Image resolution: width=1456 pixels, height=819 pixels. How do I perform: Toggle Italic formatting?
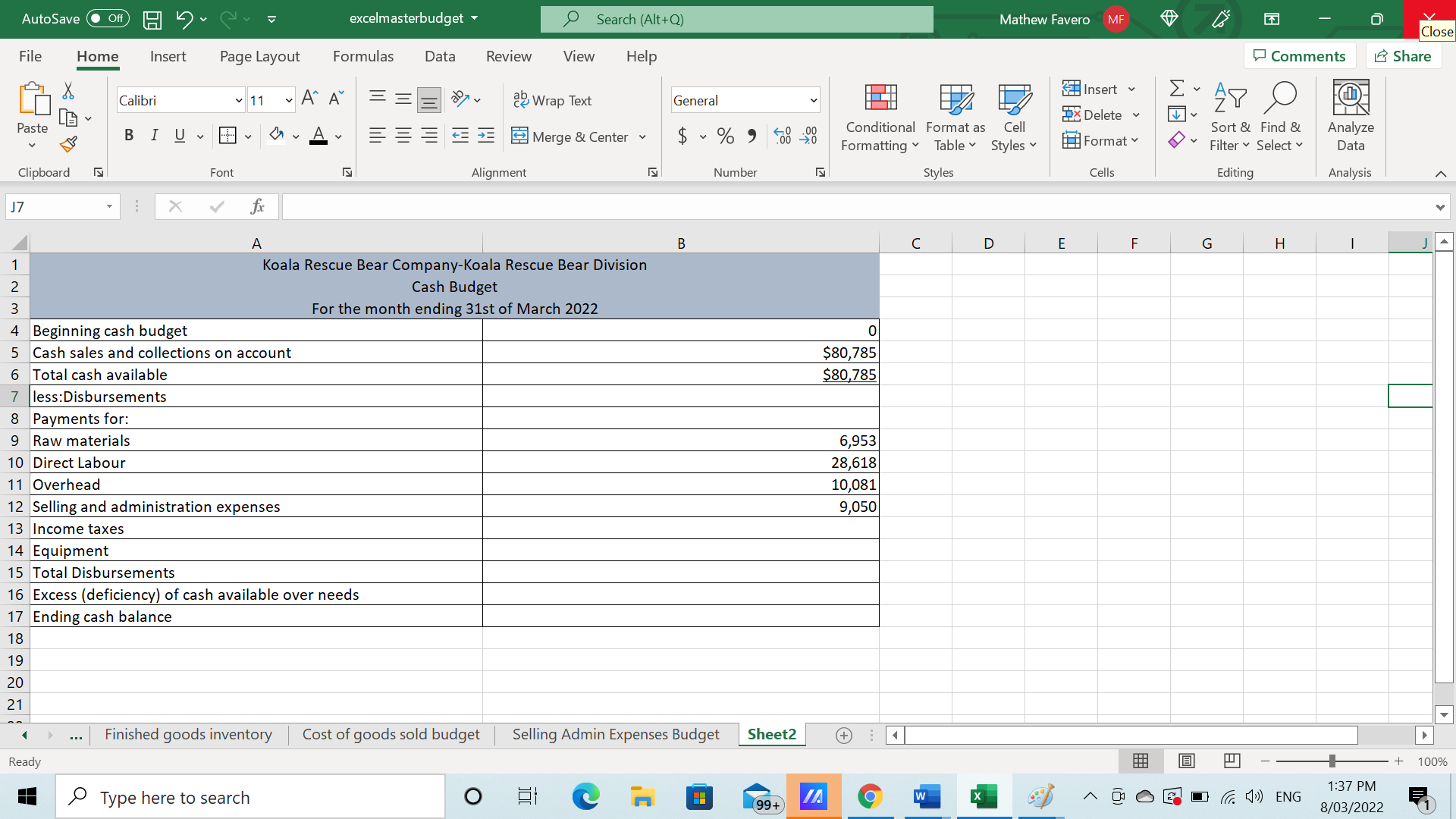155,136
